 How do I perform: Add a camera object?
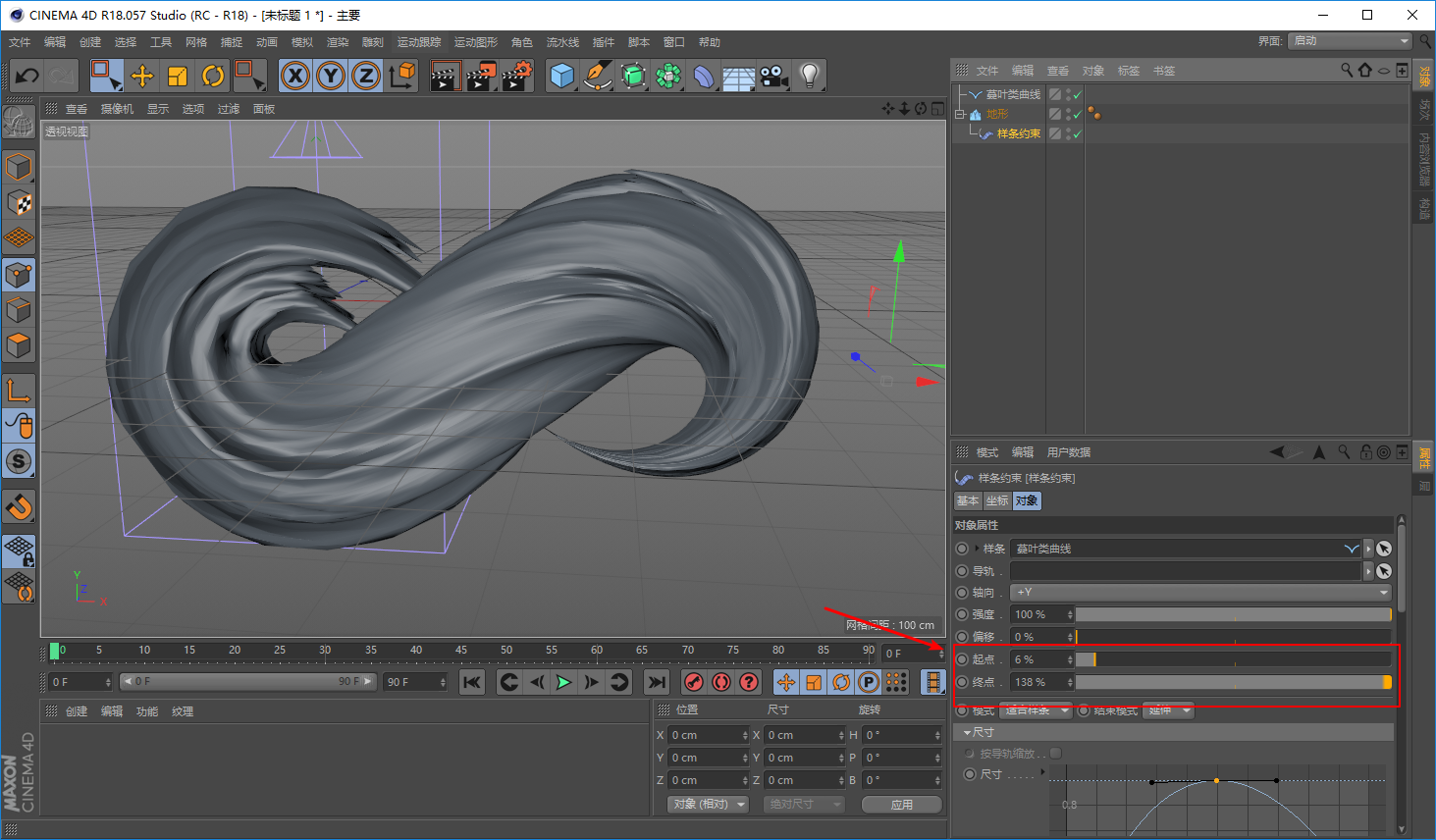774,76
